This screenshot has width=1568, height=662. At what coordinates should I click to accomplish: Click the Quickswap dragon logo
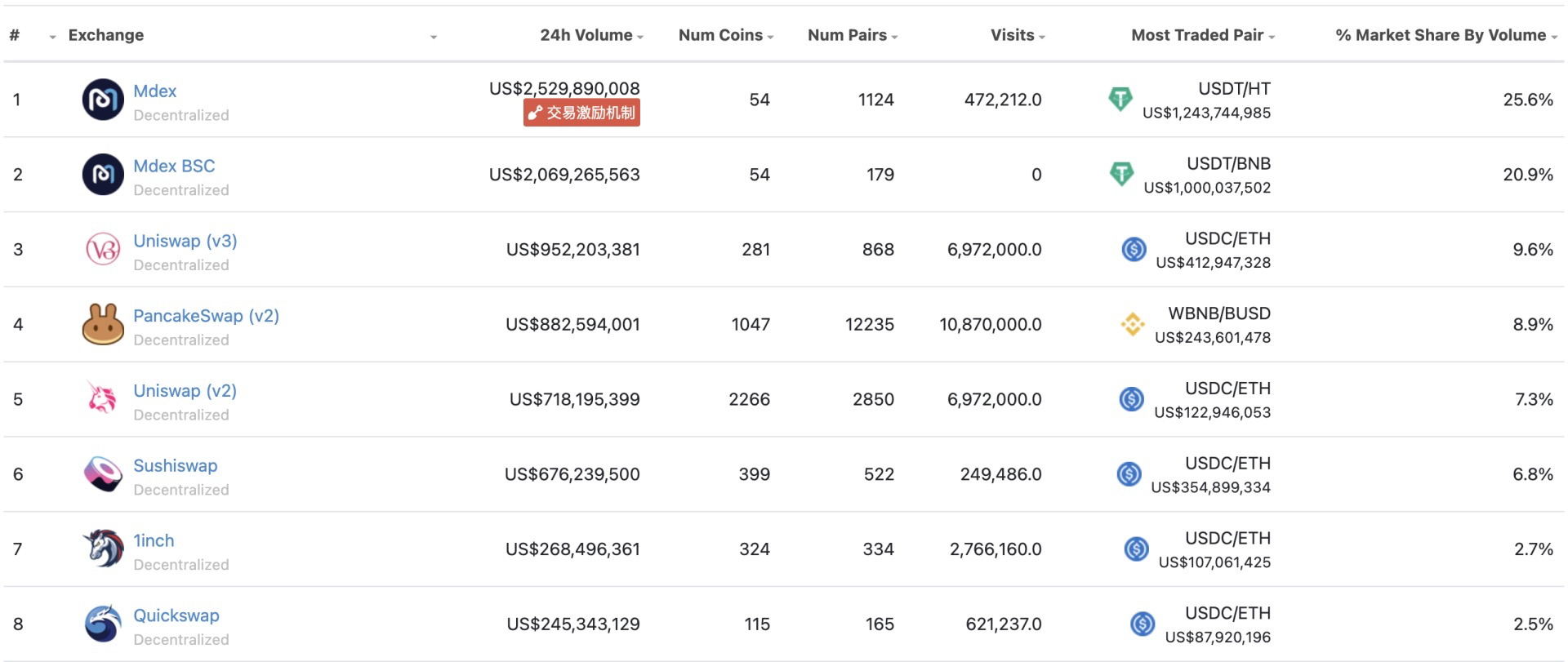click(103, 624)
